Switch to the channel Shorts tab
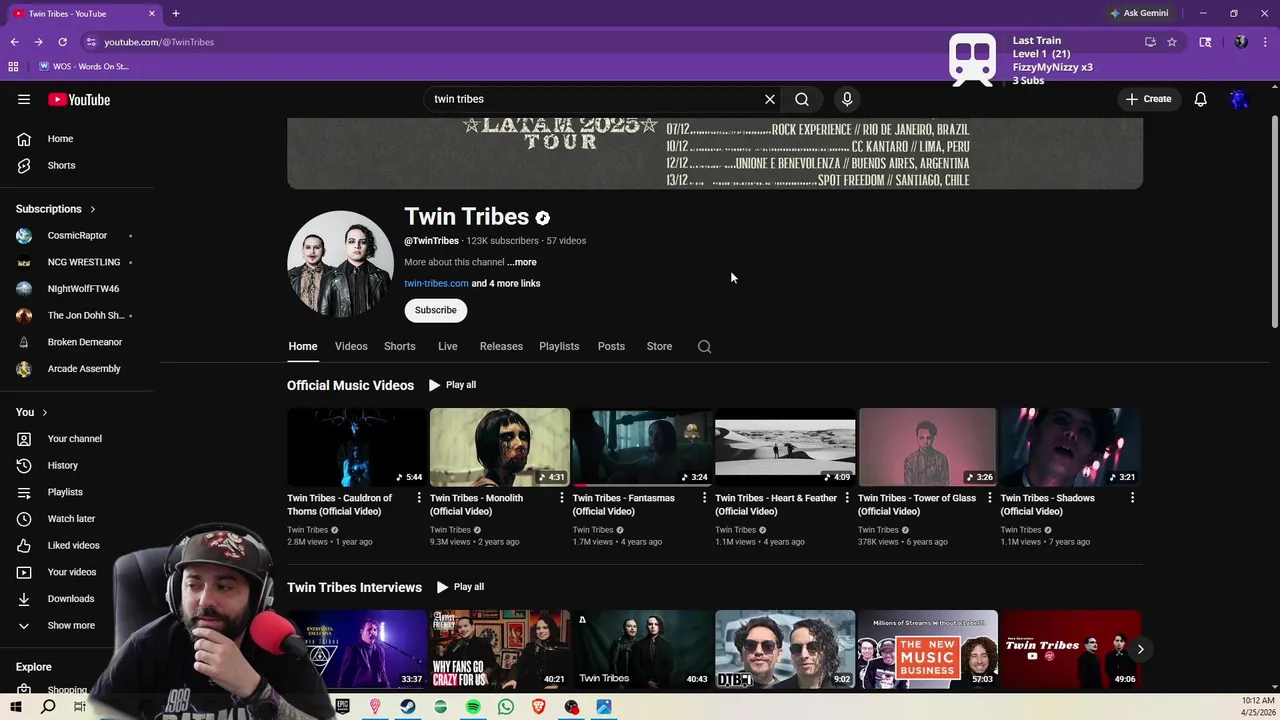Screen dimensions: 1280x720 coord(400,346)
